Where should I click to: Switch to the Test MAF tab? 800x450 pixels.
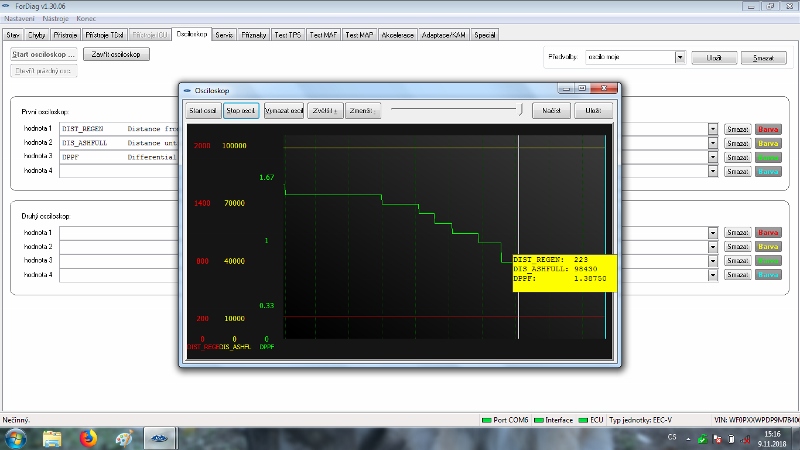324,34
